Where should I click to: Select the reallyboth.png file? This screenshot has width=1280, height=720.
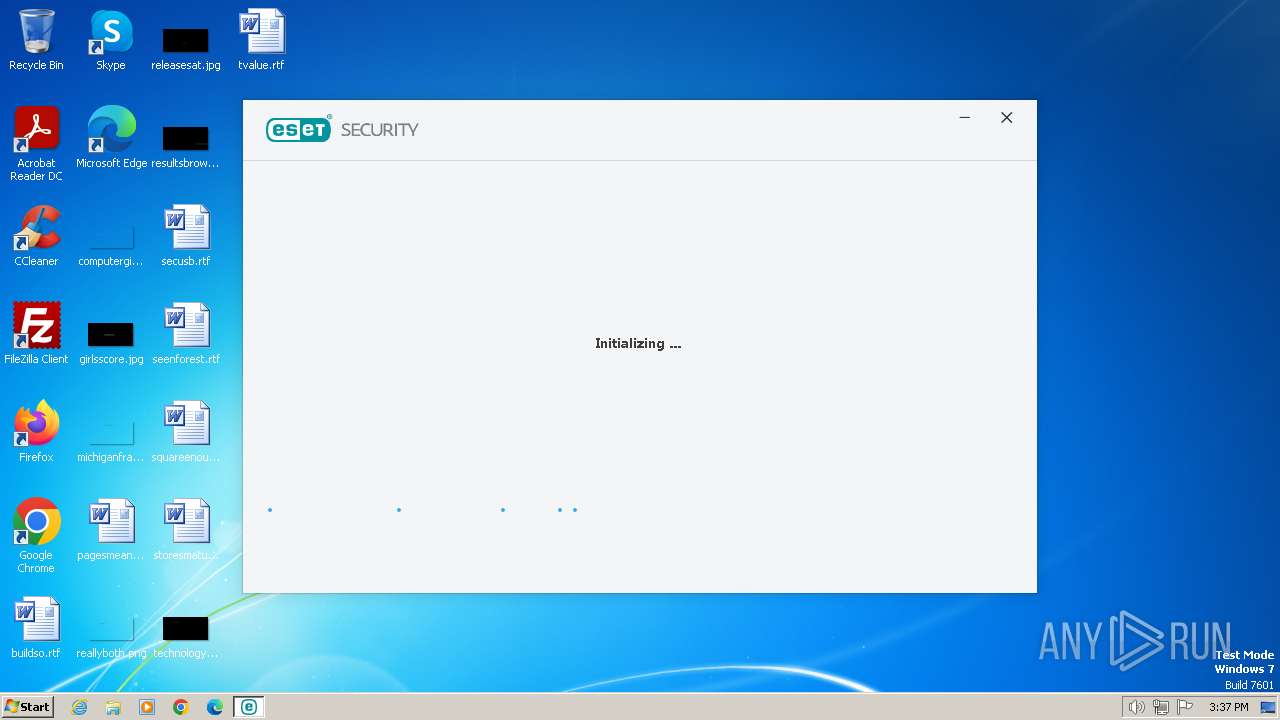coord(111,636)
